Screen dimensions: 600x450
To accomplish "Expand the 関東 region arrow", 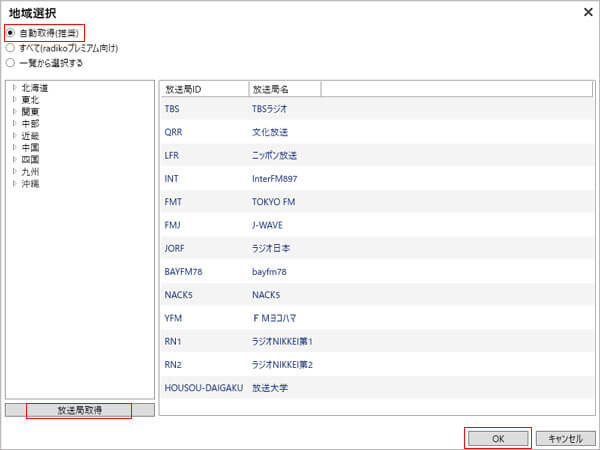I will (14, 112).
